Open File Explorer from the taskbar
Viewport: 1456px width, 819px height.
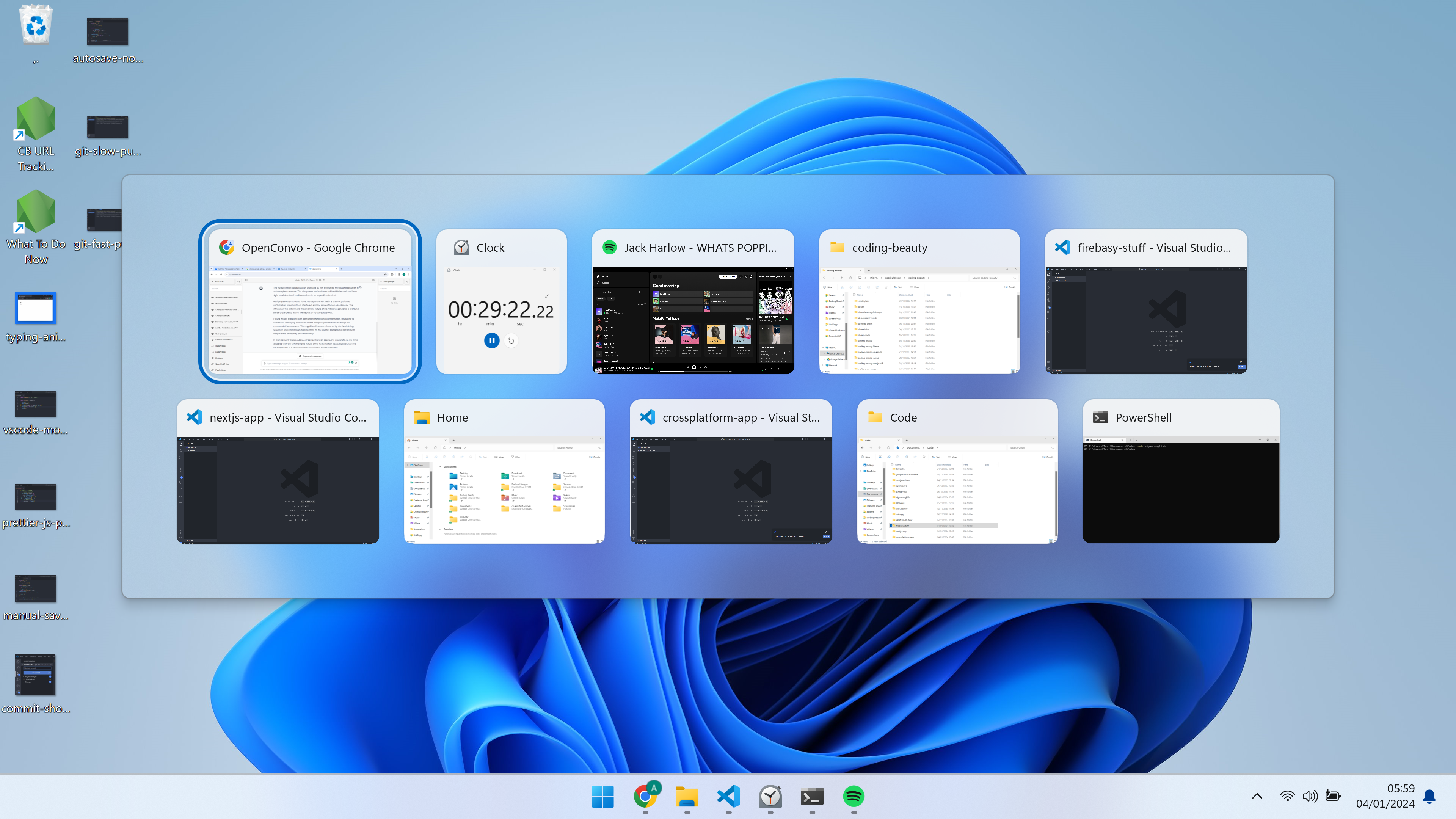[687, 796]
